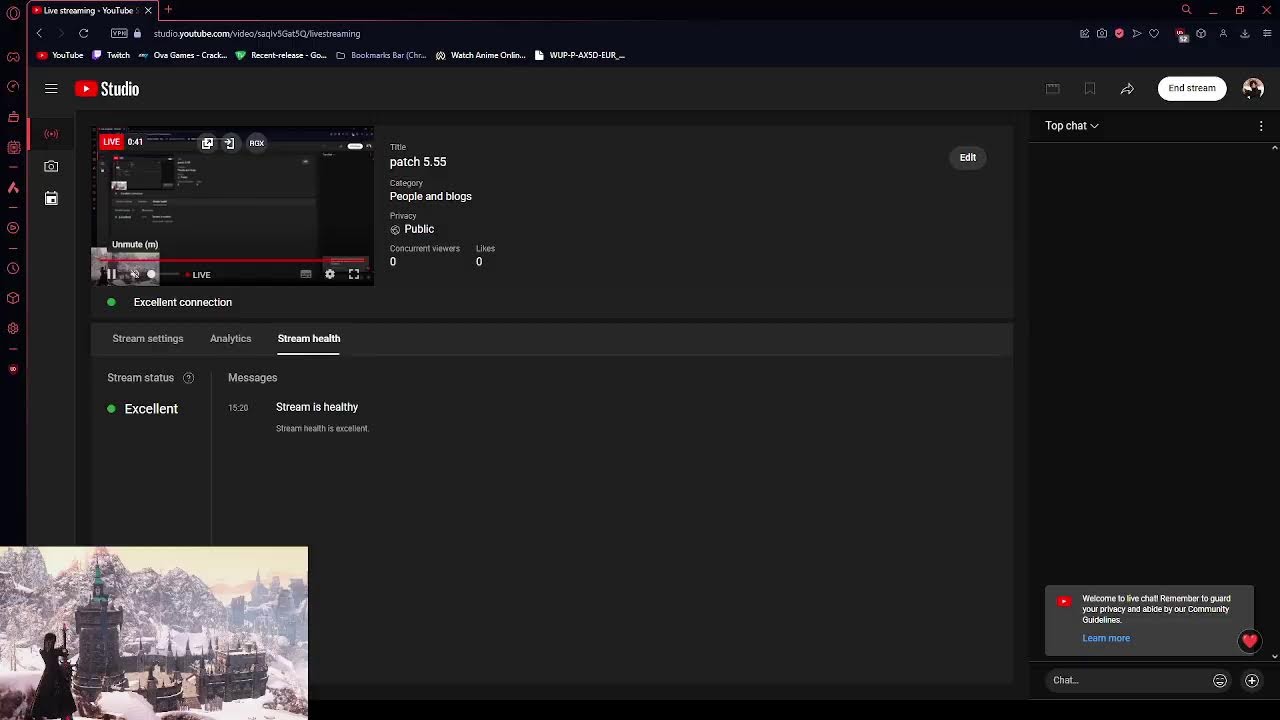
Task: Click the heart reaction button in chat
Action: 1250,641
